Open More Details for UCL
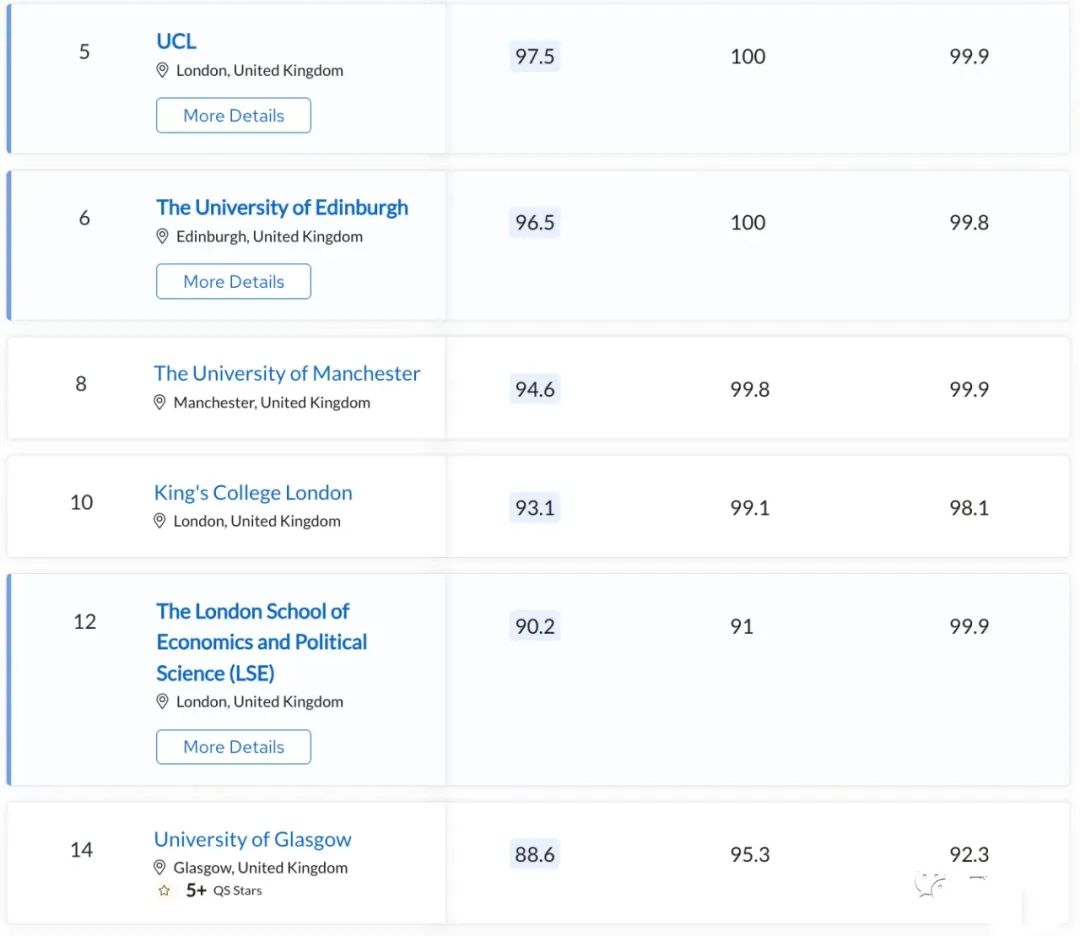The width and height of the screenshot is (1080, 936). click(x=233, y=115)
